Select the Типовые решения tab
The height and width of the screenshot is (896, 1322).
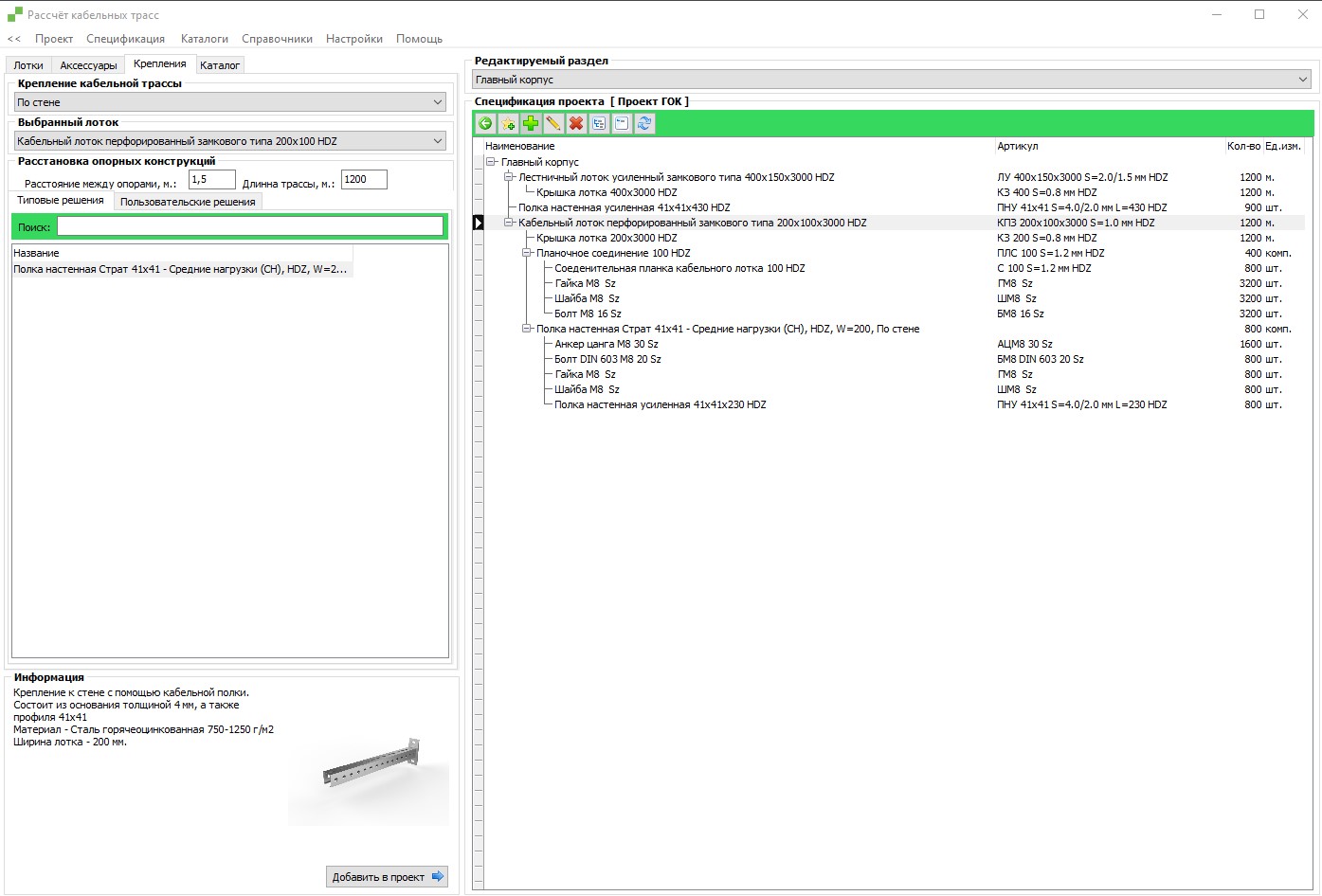pyautogui.click(x=61, y=200)
